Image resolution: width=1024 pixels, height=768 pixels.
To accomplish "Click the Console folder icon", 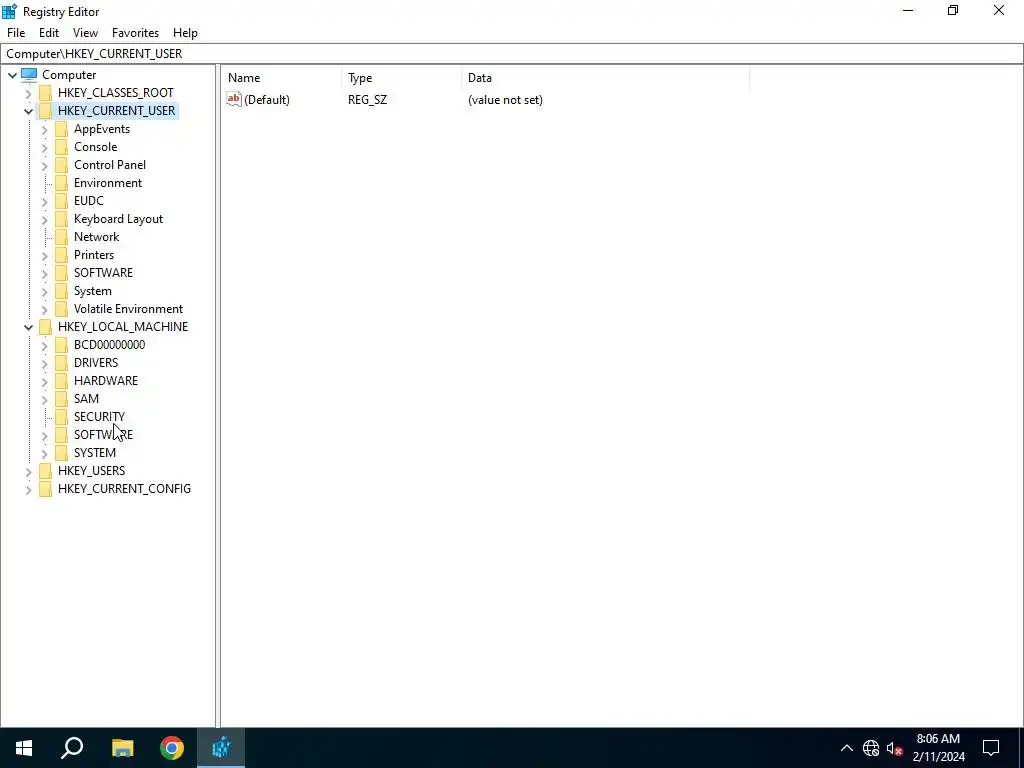I will (61, 147).
